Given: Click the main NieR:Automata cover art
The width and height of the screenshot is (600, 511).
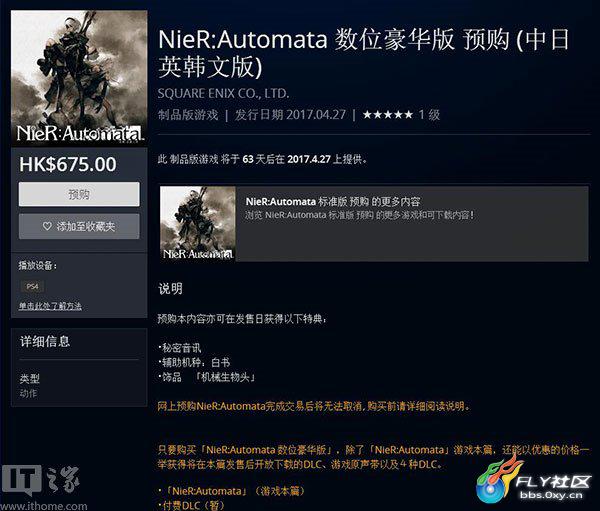Looking at the screenshot, I should click(79, 78).
